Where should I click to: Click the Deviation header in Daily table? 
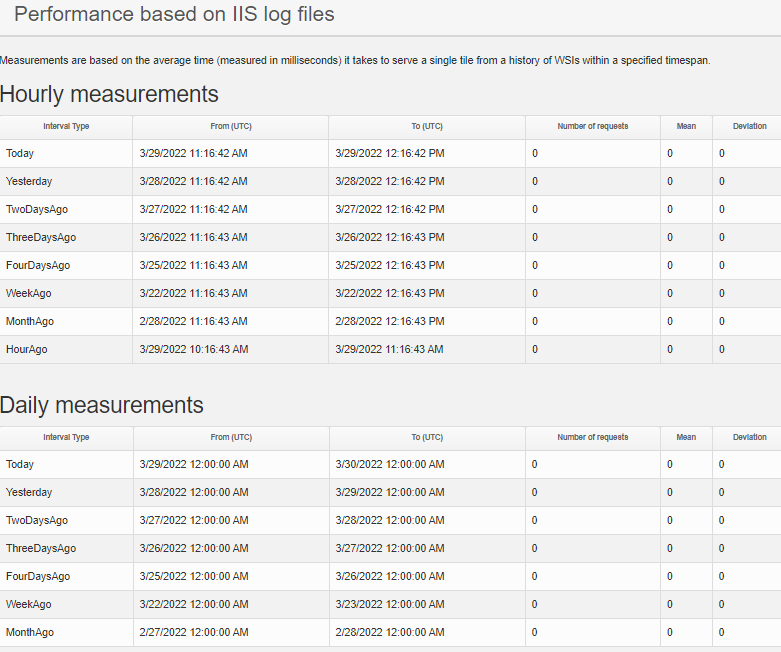[749, 438]
